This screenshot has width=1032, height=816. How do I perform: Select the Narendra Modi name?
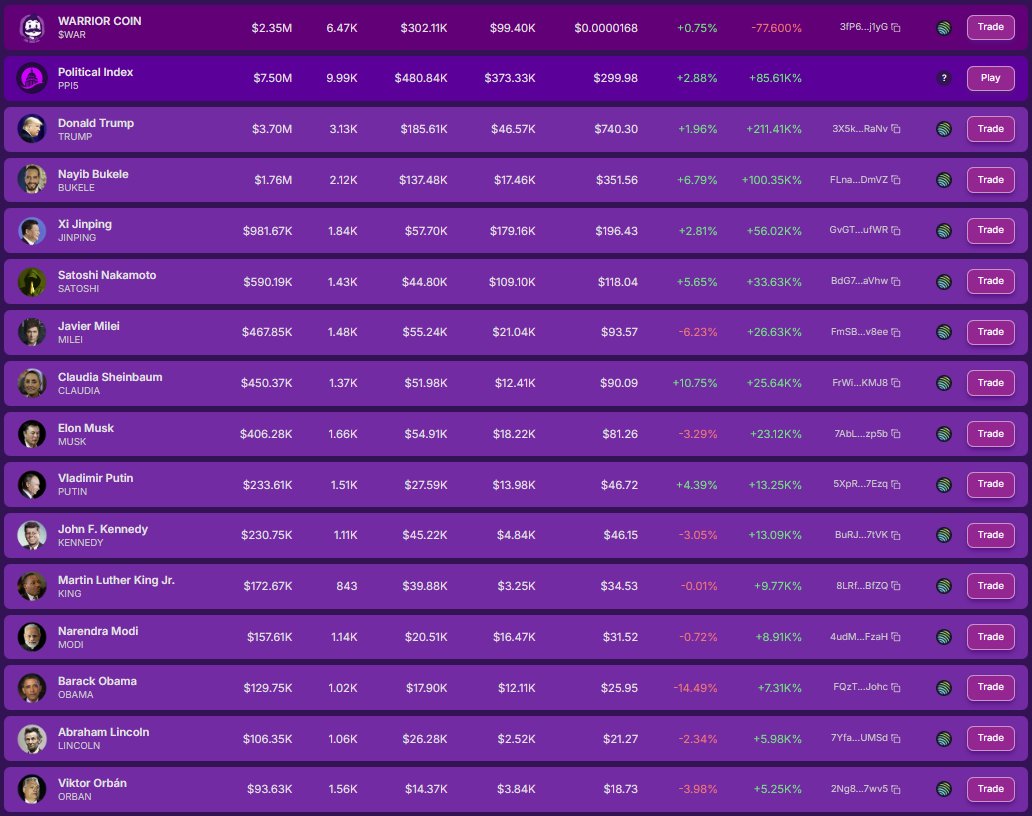(98, 631)
